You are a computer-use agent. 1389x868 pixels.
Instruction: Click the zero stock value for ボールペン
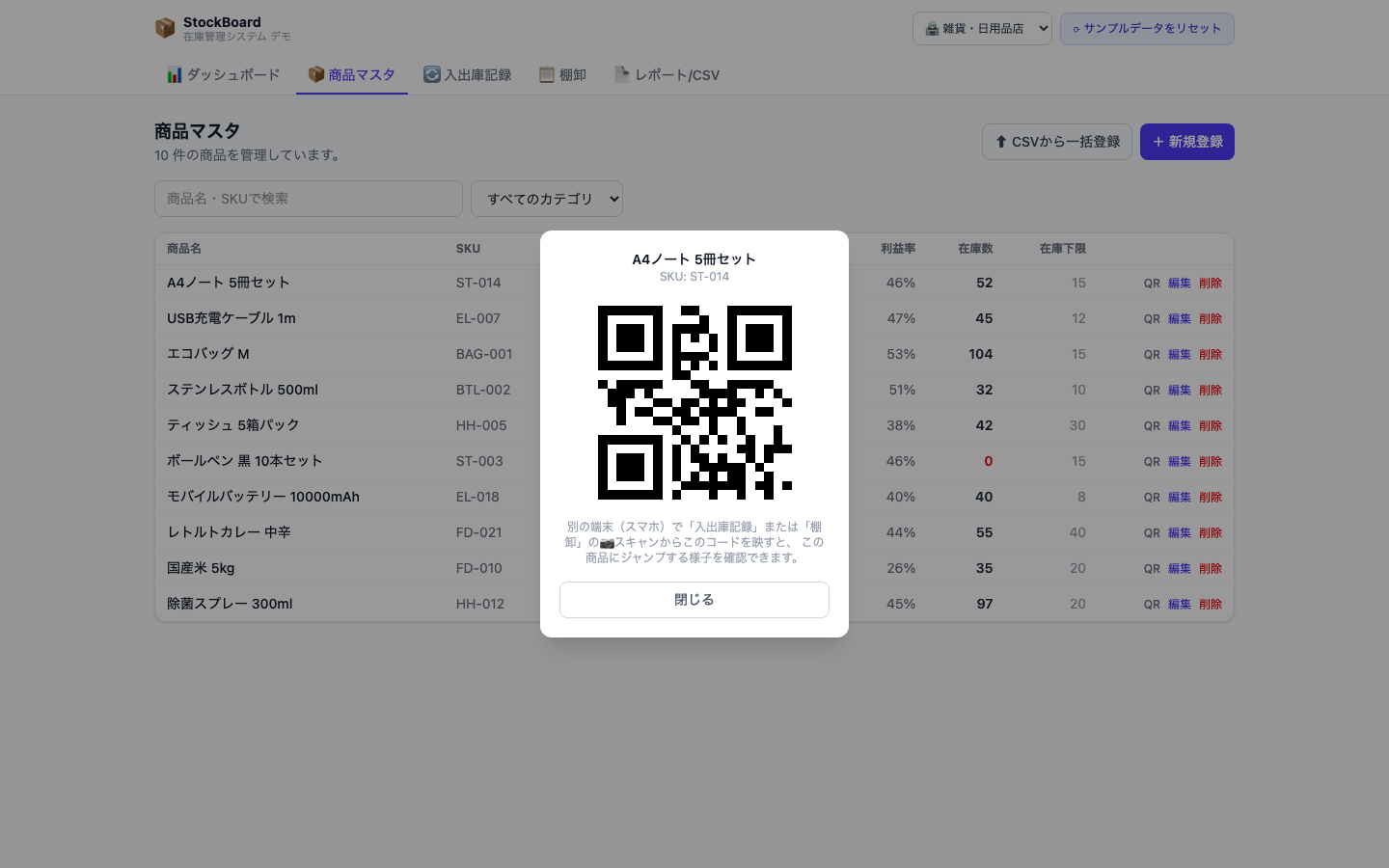click(x=988, y=461)
